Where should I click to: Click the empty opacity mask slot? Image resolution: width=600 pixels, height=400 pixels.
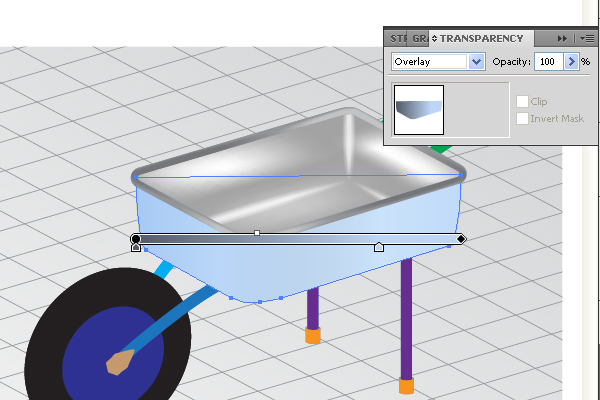[x=477, y=110]
